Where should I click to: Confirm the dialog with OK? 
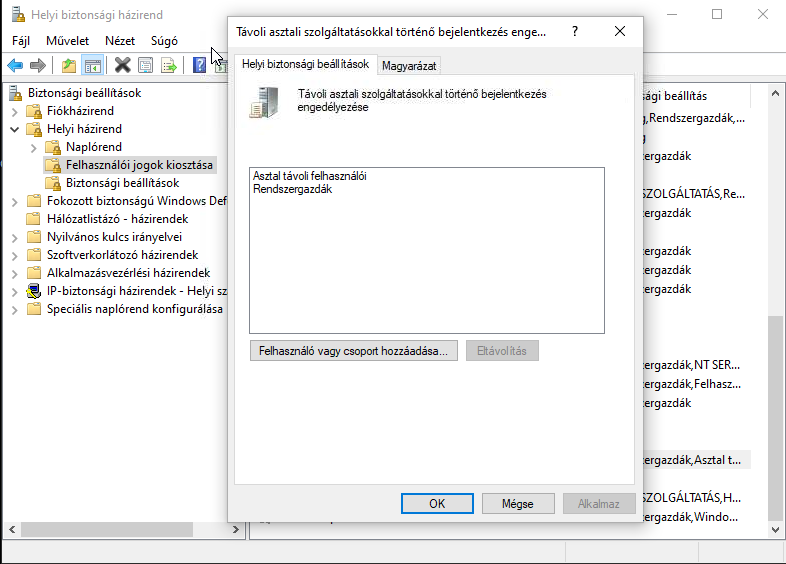437,504
